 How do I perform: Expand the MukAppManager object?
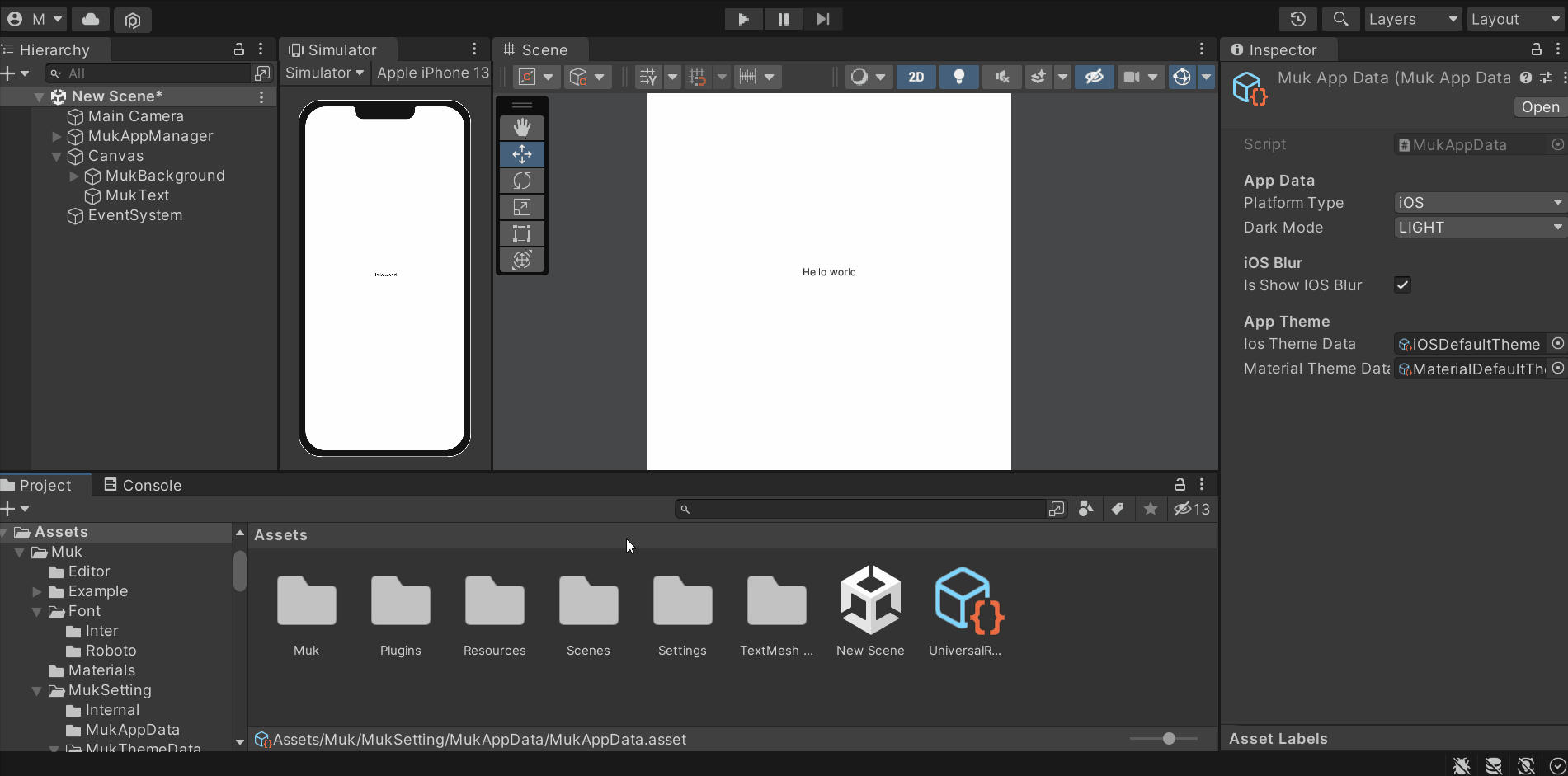tap(57, 136)
